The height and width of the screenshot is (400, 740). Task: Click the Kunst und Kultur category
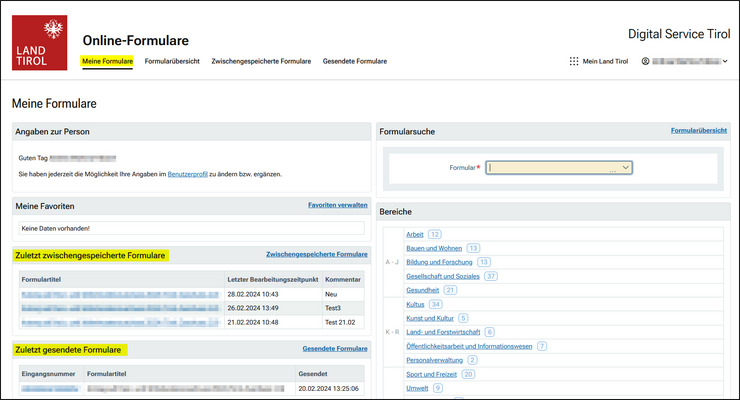click(x=429, y=318)
